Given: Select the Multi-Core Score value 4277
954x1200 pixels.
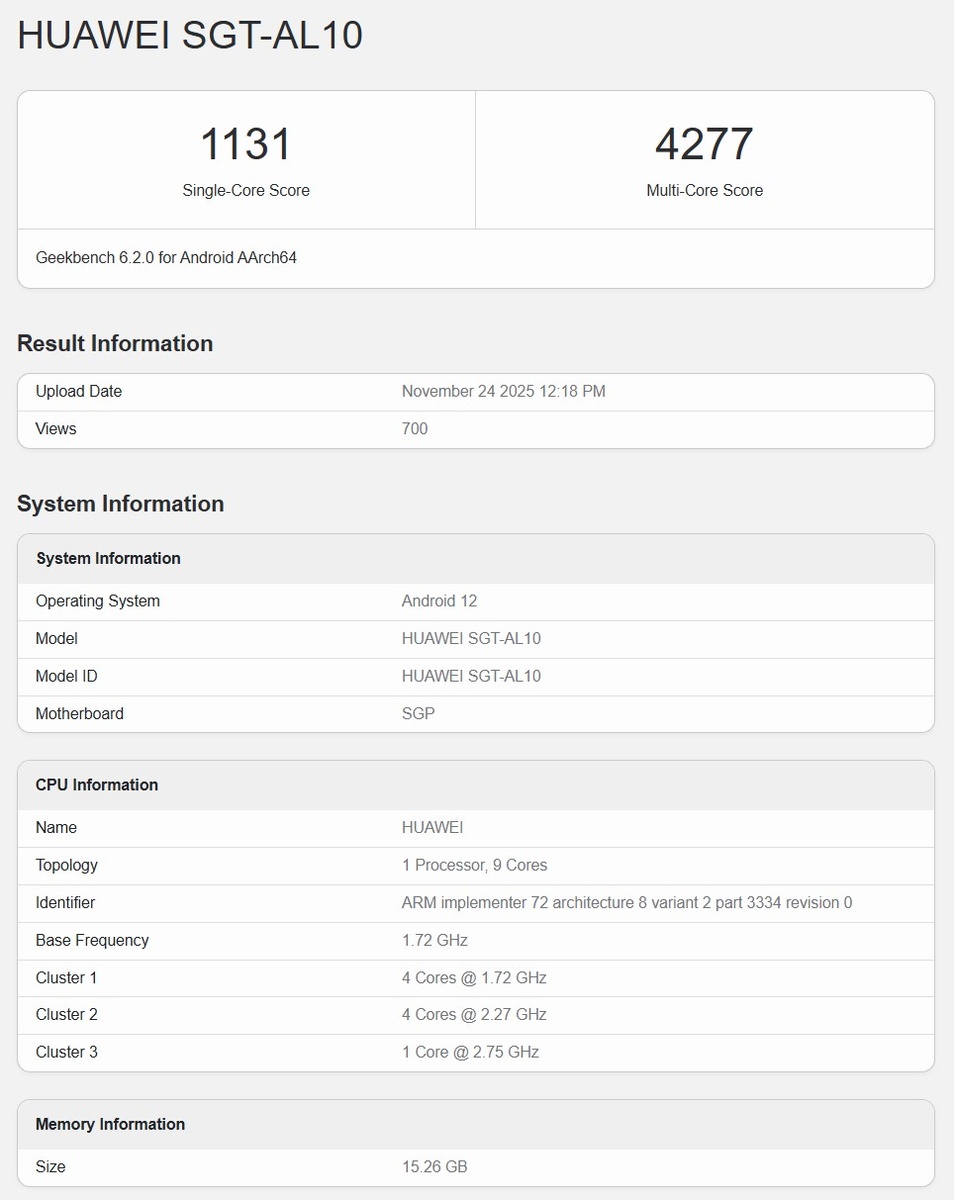Looking at the screenshot, I should click(x=705, y=143).
